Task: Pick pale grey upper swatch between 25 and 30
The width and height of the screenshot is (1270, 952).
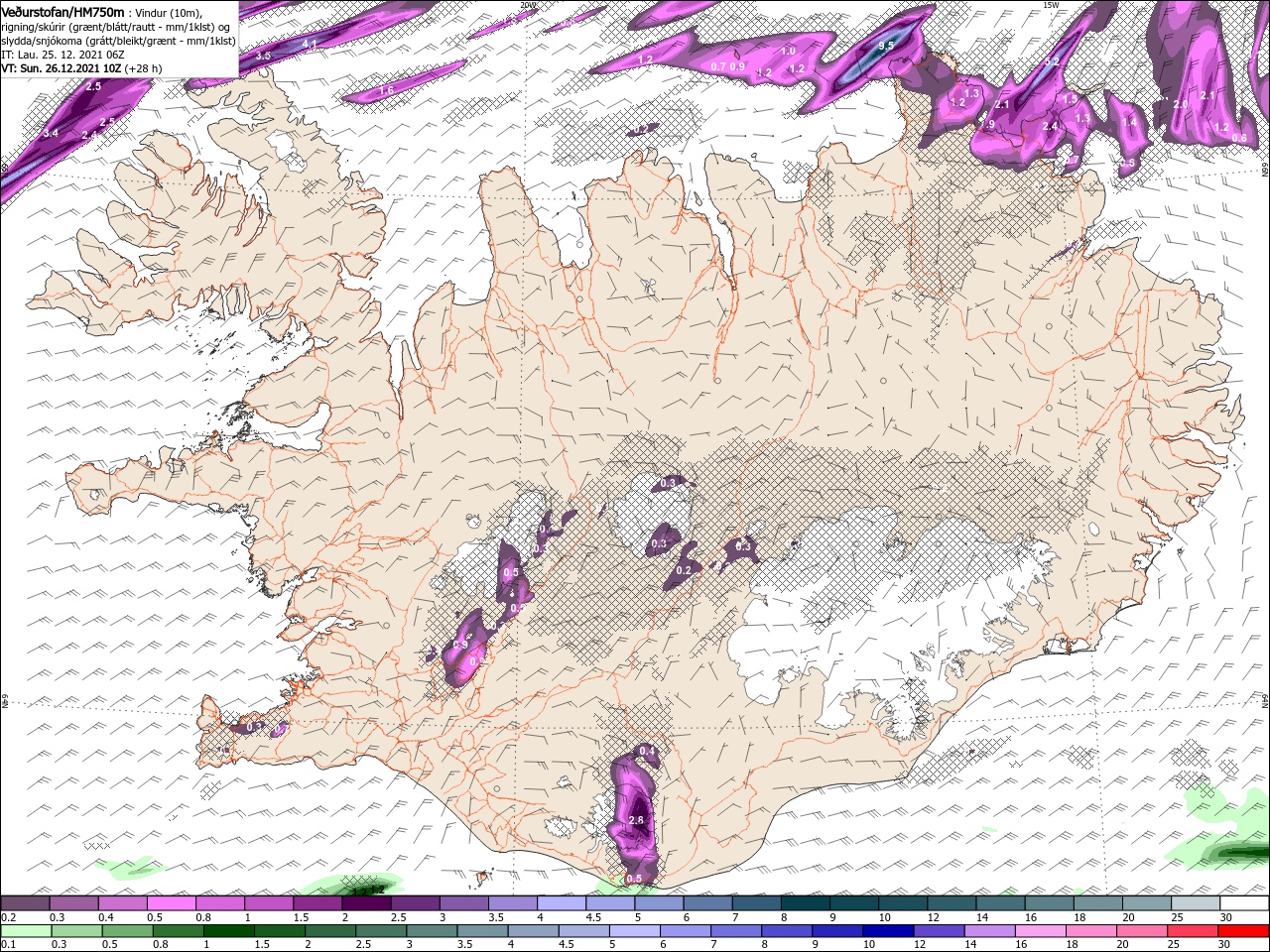Action: click(x=1196, y=904)
